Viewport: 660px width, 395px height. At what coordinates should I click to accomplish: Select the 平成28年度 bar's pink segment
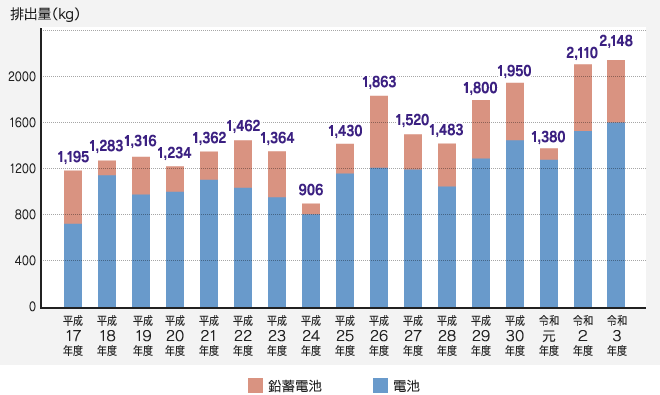point(447,165)
